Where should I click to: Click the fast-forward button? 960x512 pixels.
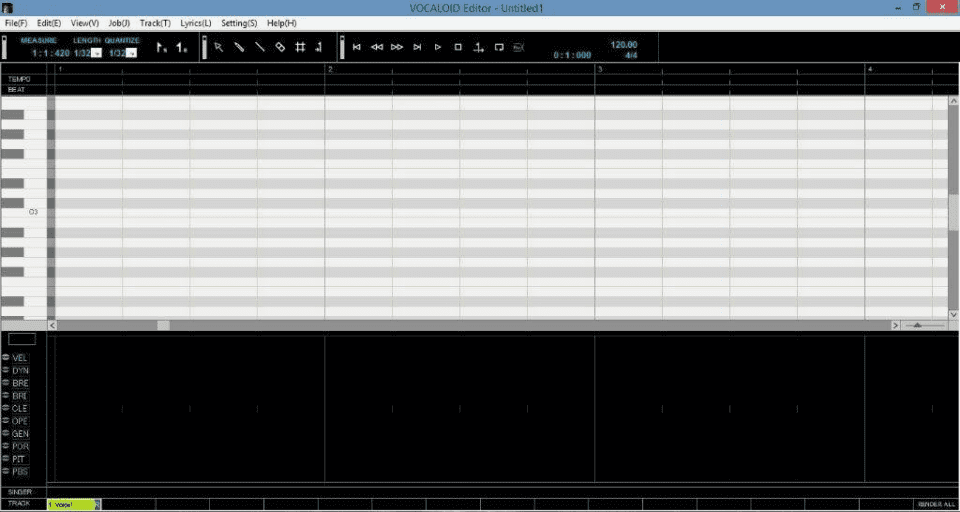tap(397, 47)
